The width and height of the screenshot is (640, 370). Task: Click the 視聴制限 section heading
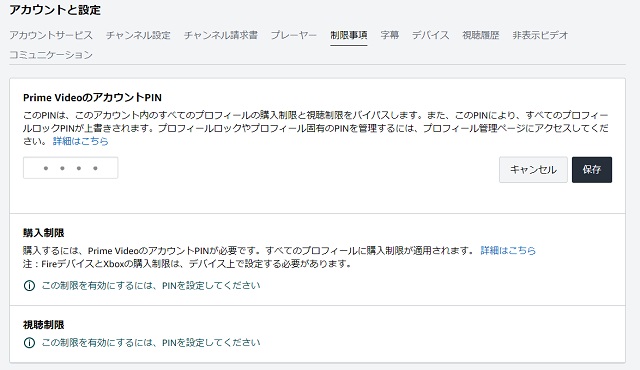[44, 325]
